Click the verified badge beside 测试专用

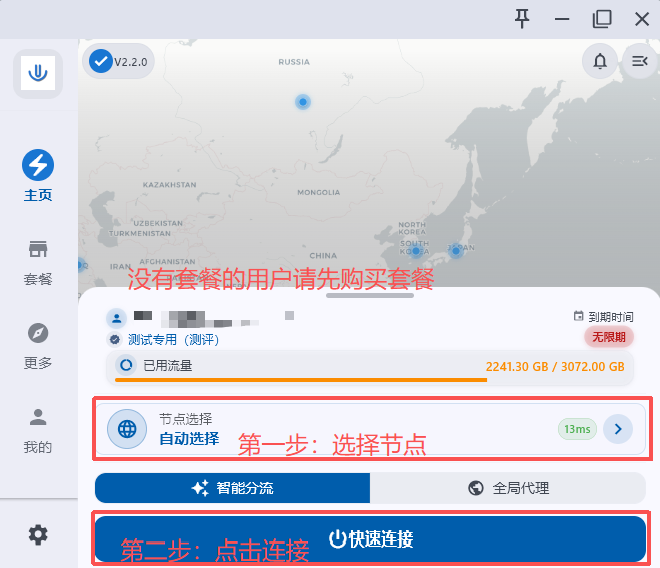click(x=114, y=339)
